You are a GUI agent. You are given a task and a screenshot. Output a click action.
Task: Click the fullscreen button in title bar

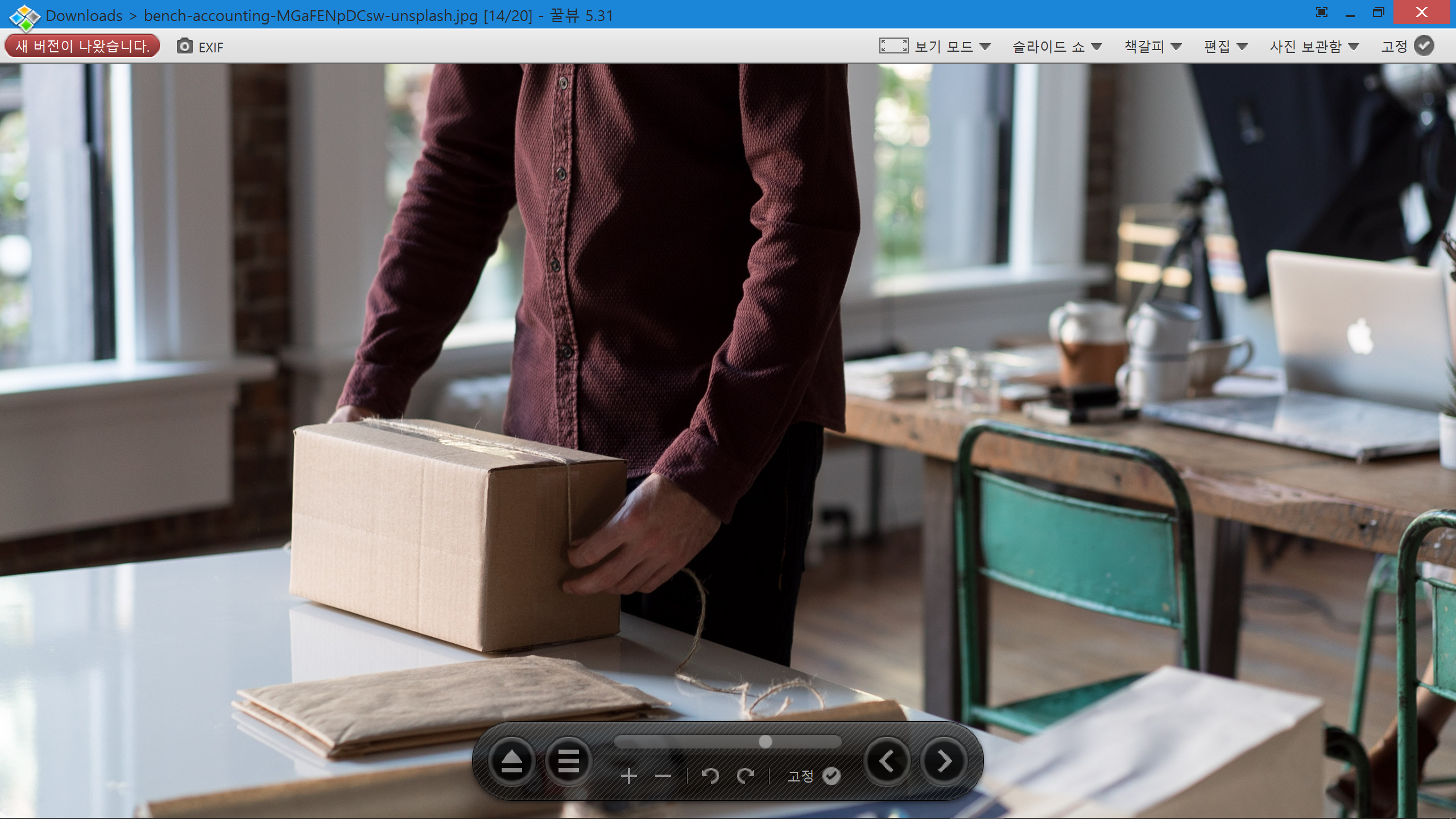[x=1322, y=13]
